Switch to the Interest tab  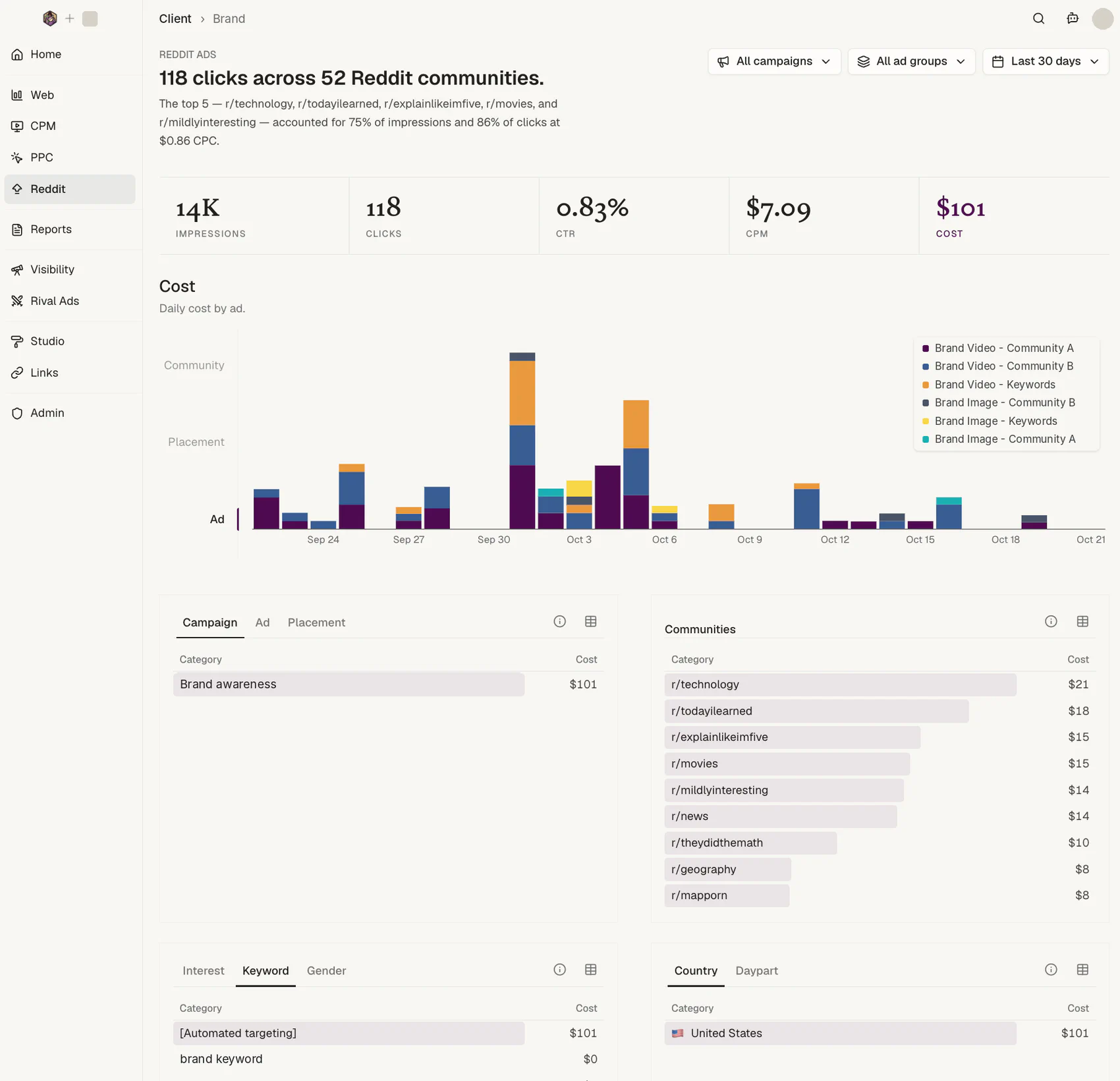(204, 970)
